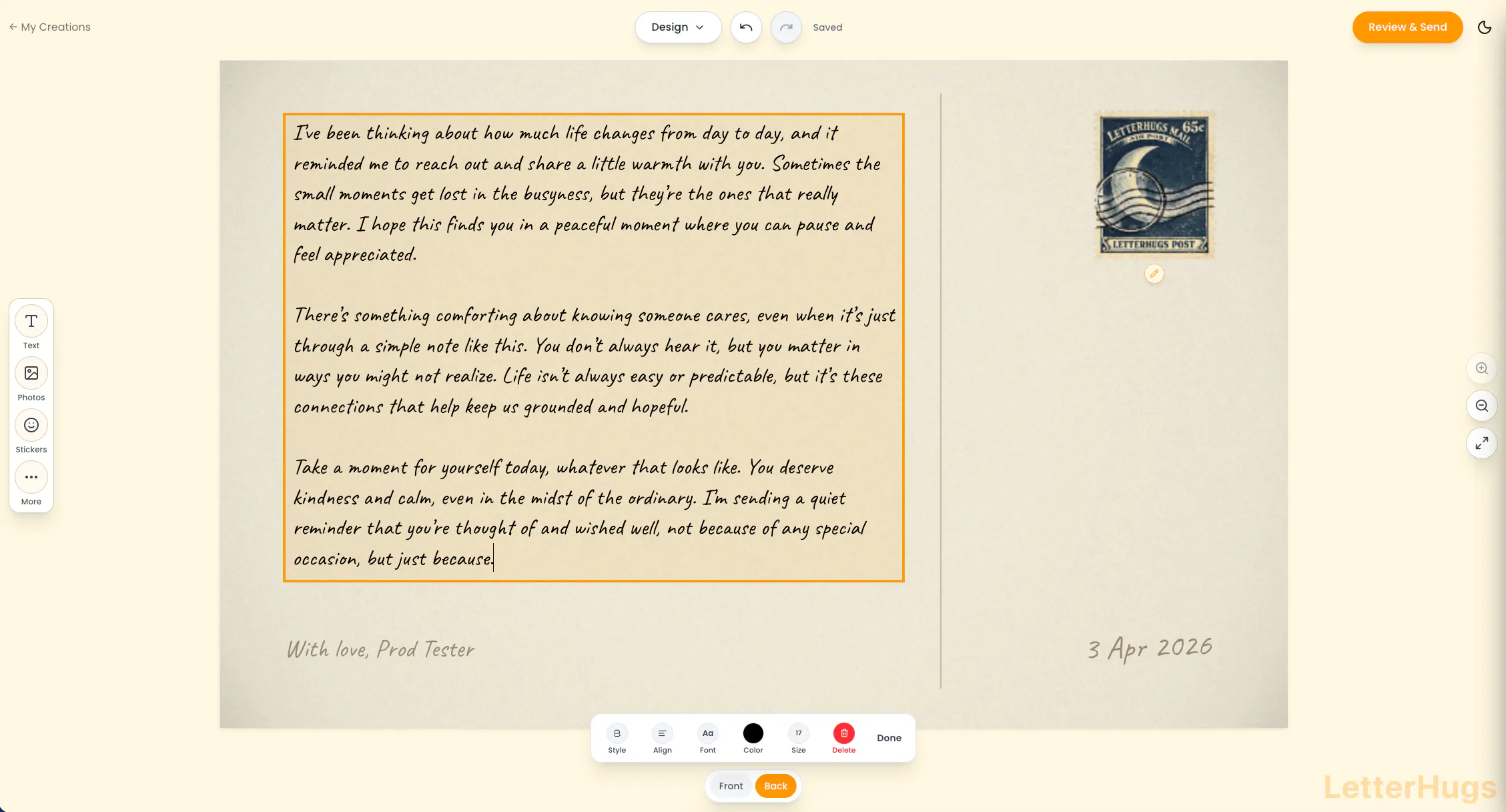Open the black text Color swatch
This screenshot has height=812, width=1506.
tap(753, 739)
